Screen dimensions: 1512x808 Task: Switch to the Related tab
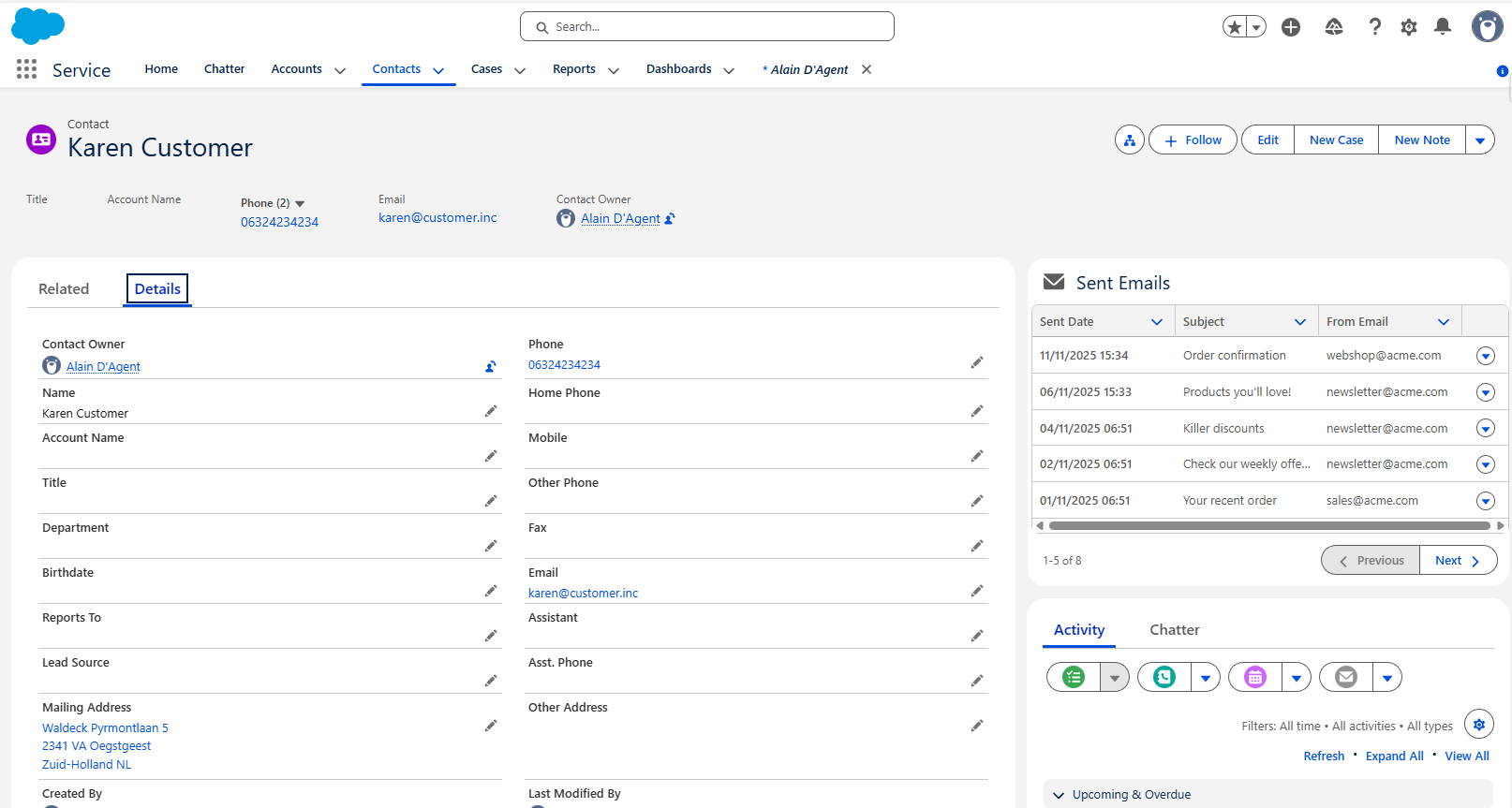(x=64, y=289)
